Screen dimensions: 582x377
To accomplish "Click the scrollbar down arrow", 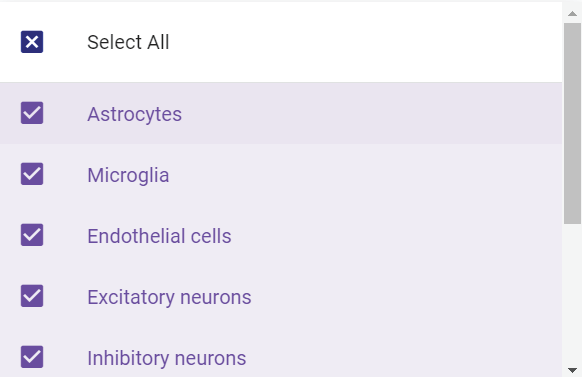I will click(572, 370).
